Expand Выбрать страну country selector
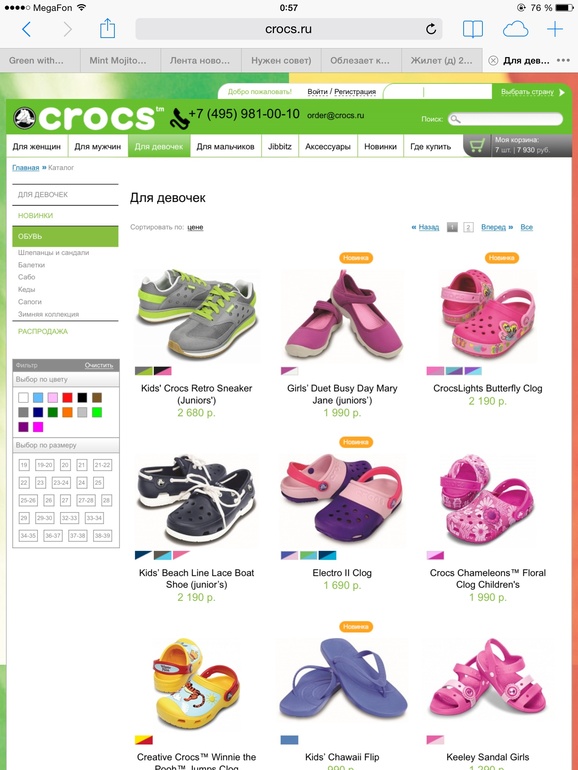 click(532, 92)
